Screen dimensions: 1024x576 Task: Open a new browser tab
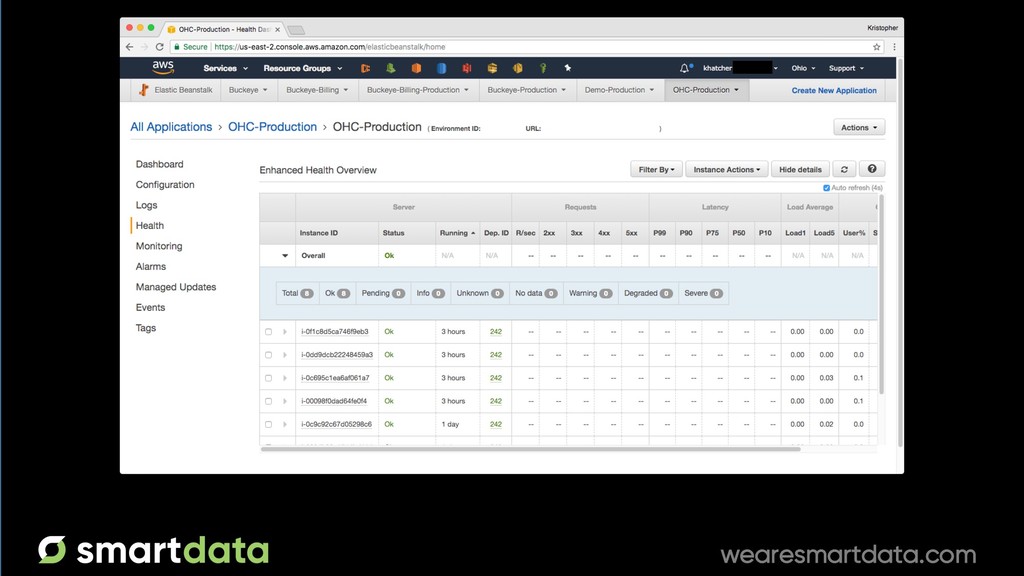[x=296, y=30]
